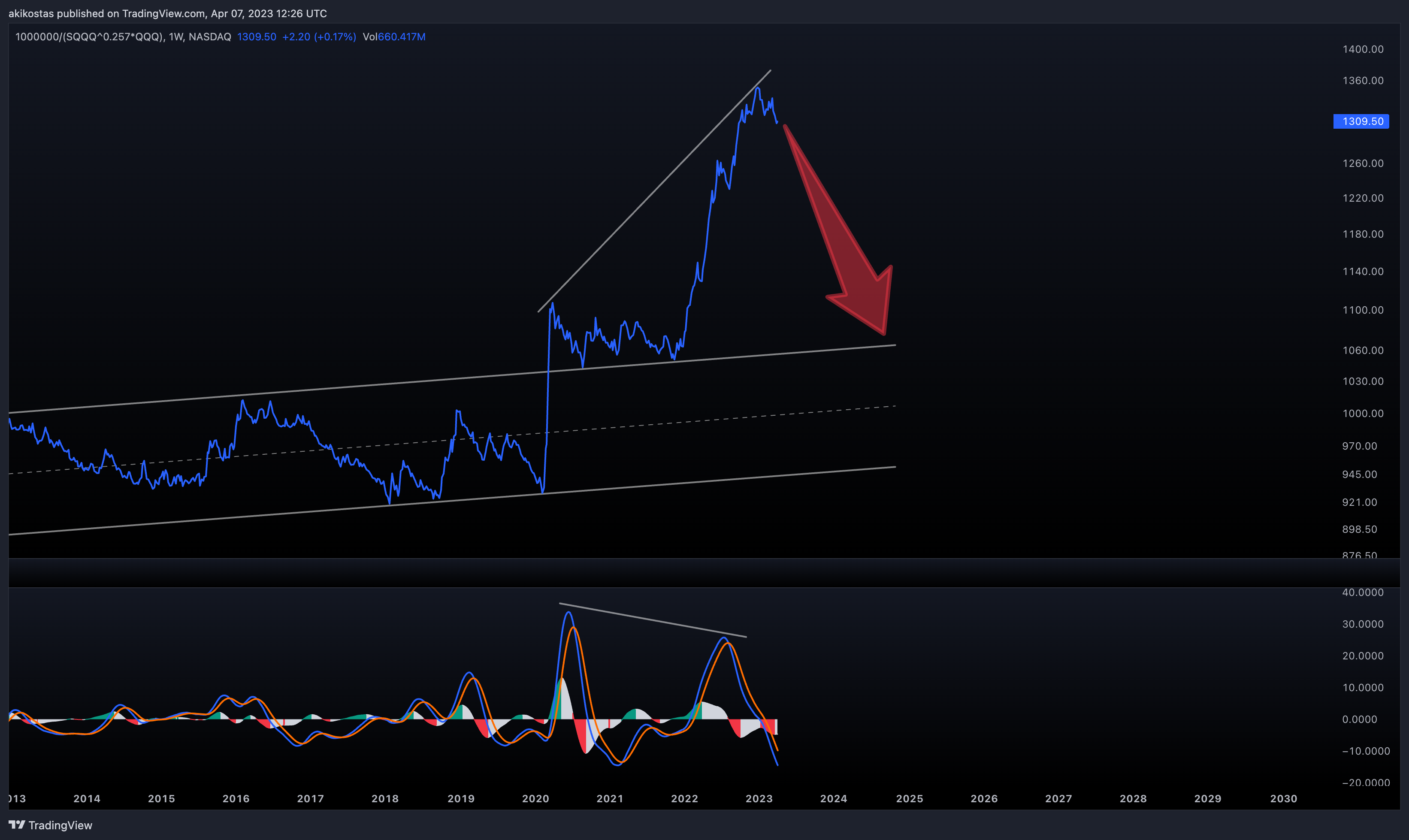
Task: Click the 2020 year on time axis
Action: pos(535,799)
